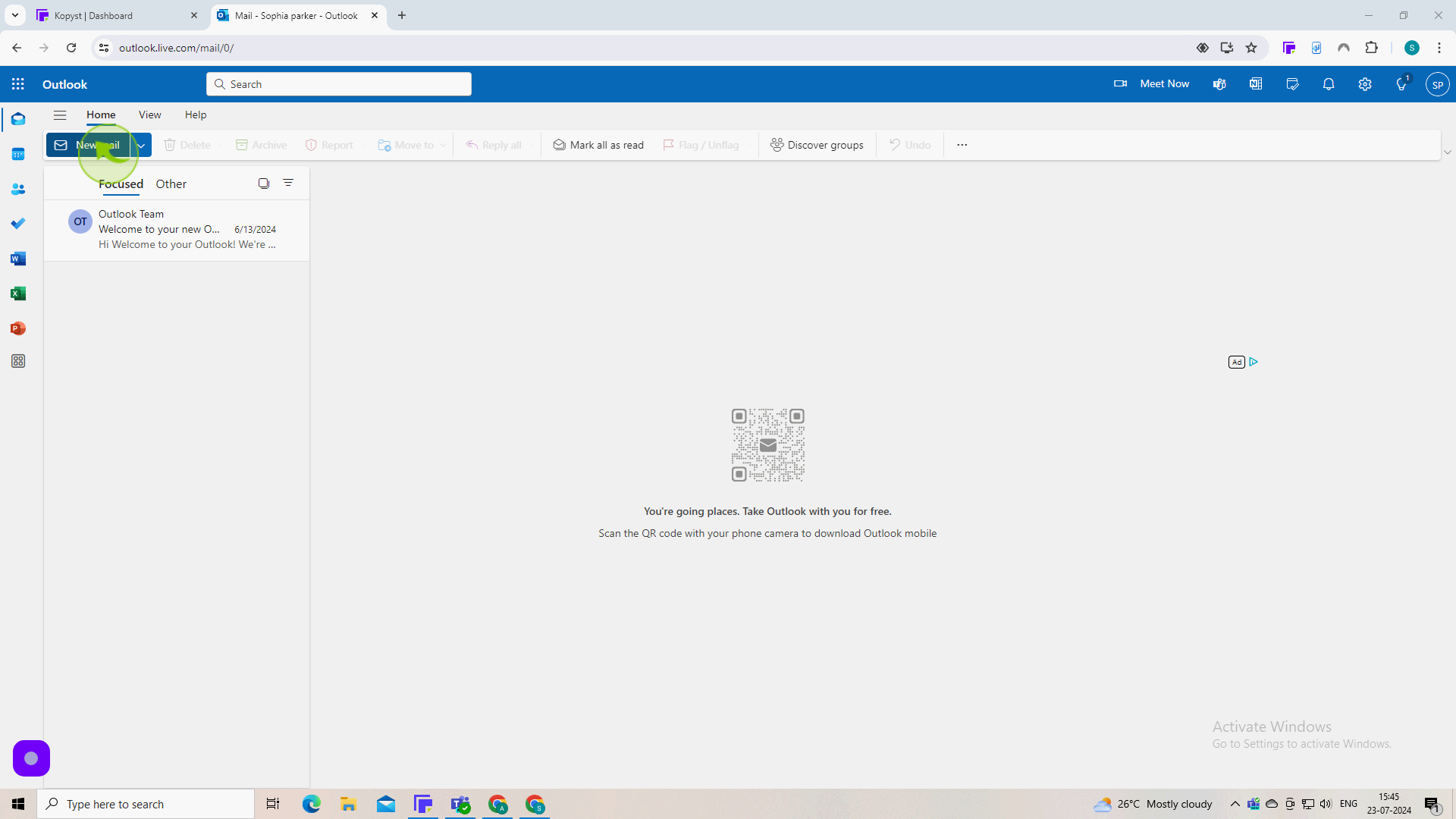
Task: Launch Word from the sidebar
Action: coord(18,259)
